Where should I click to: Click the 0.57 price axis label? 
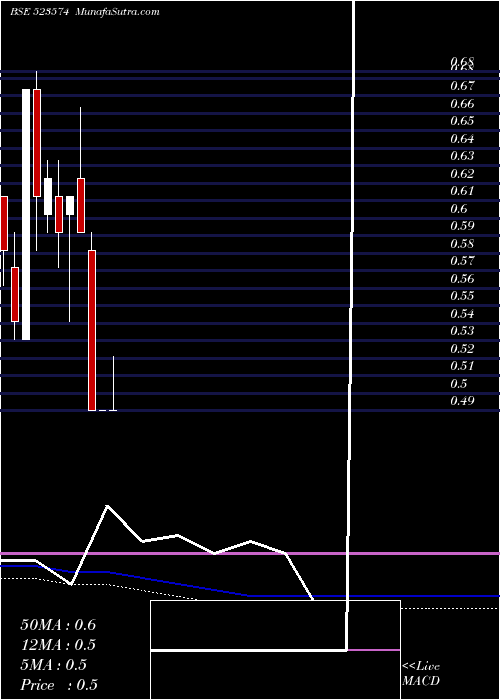point(462,261)
